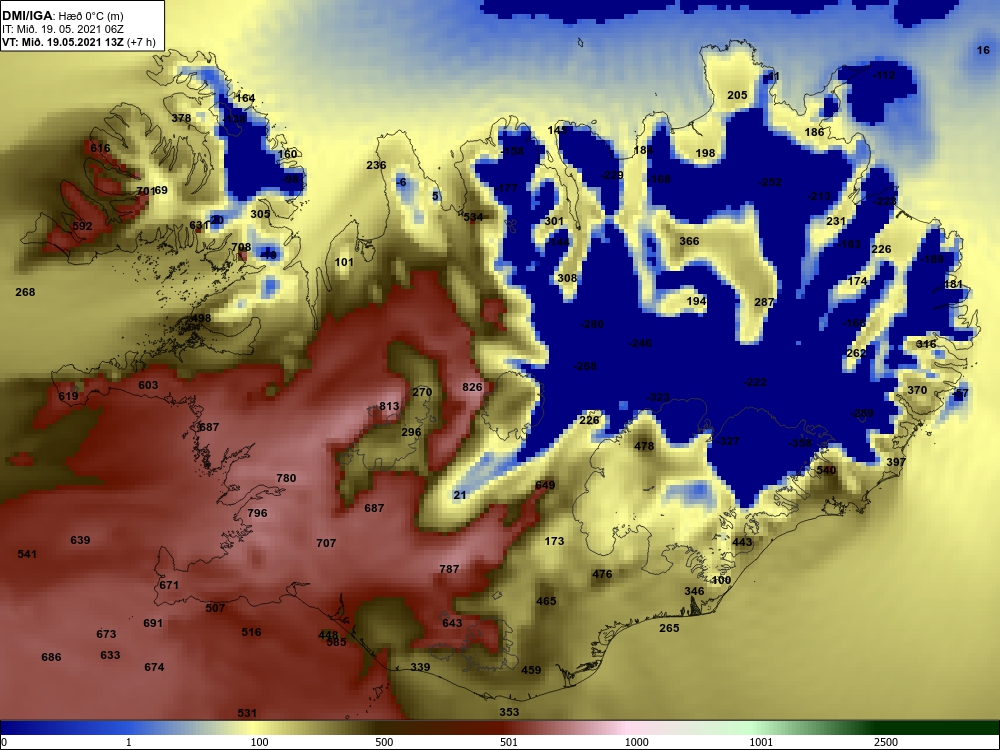The height and width of the screenshot is (750, 1000).
Task: Click the map value '619'
Action: click(68, 396)
